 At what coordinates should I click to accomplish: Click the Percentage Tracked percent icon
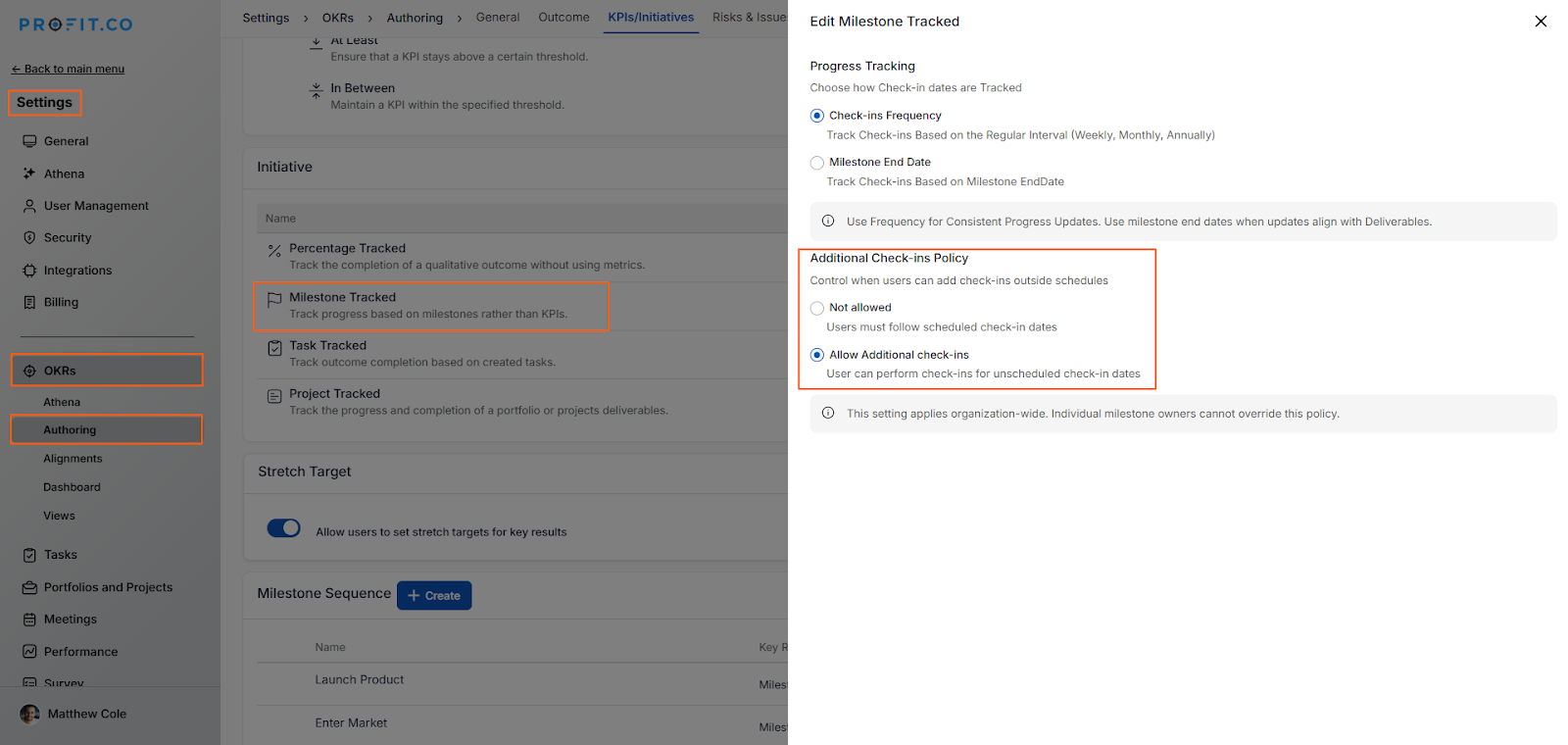click(274, 251)
